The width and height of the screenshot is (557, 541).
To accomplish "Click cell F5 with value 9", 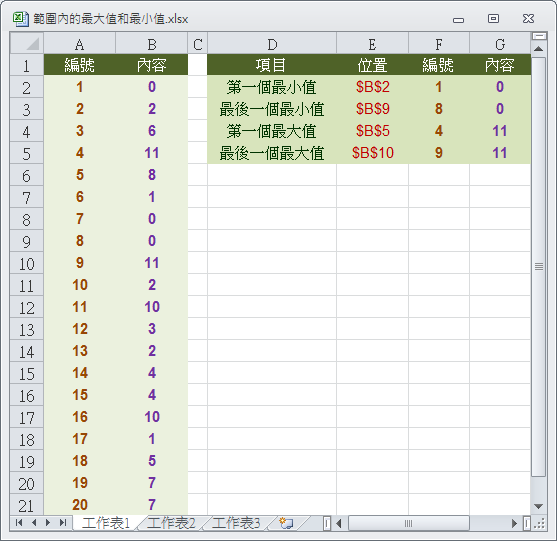I will tap(439, 153).
